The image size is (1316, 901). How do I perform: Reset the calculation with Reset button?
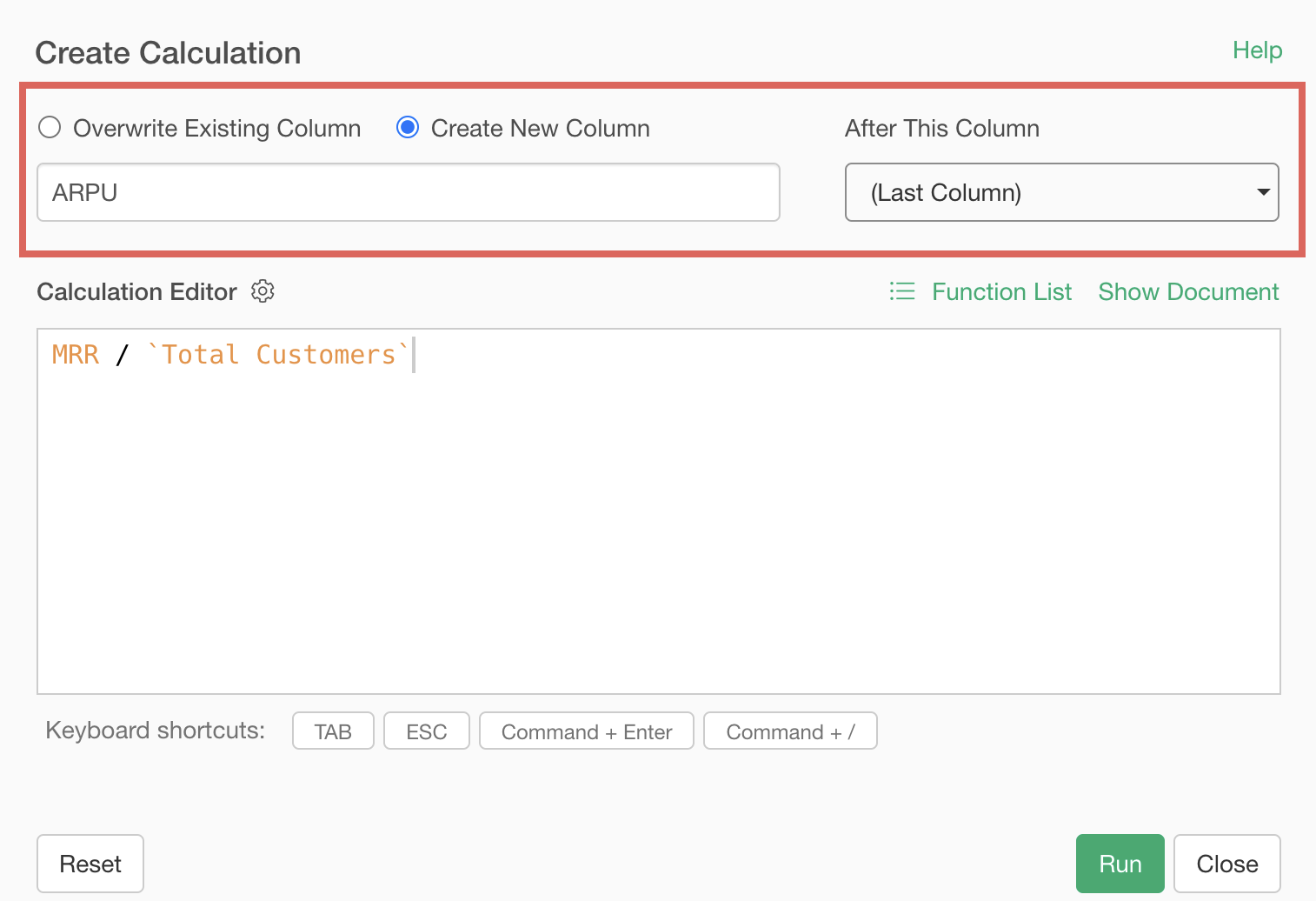pos(90,864)
